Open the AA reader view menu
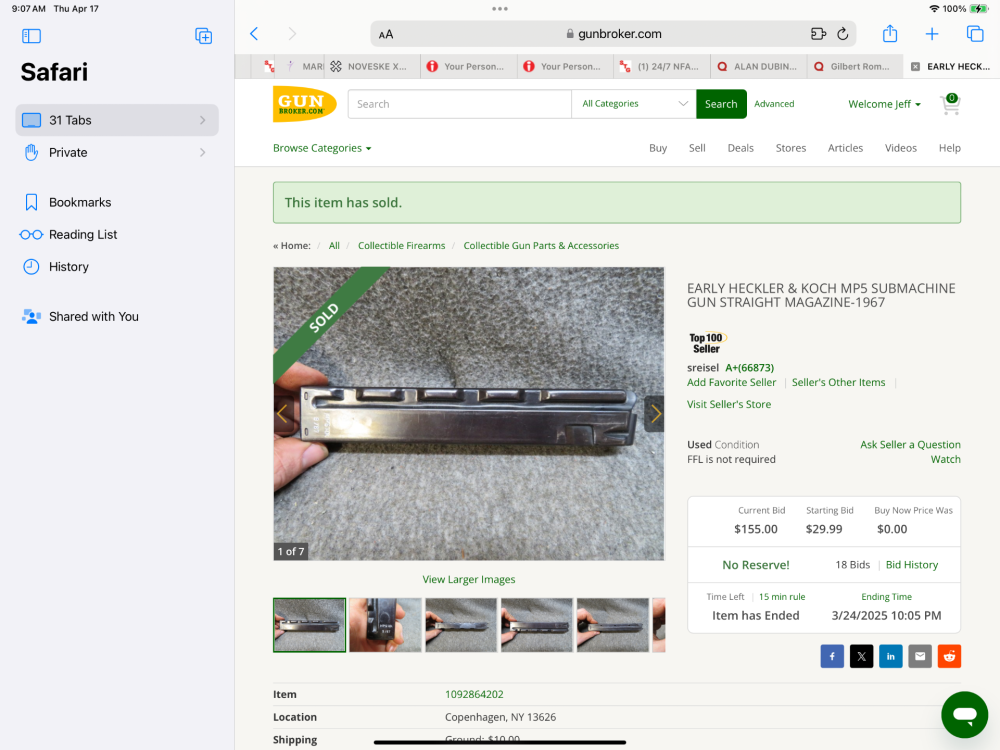Image resolution: width=1000 pixels, height=750 pixels. click(386, 34)
